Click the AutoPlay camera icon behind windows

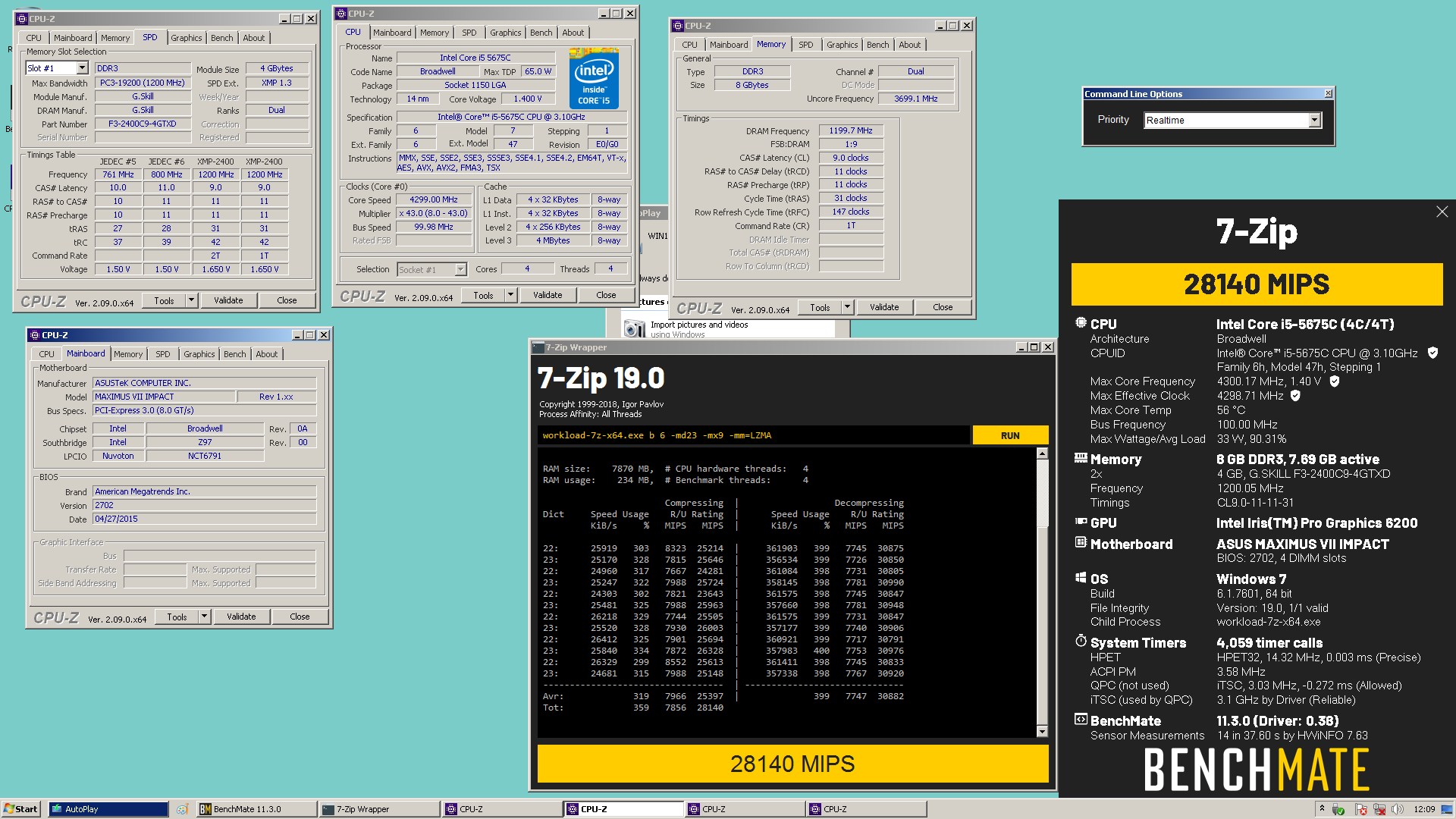pyautogui.click(x=634, y=328)
